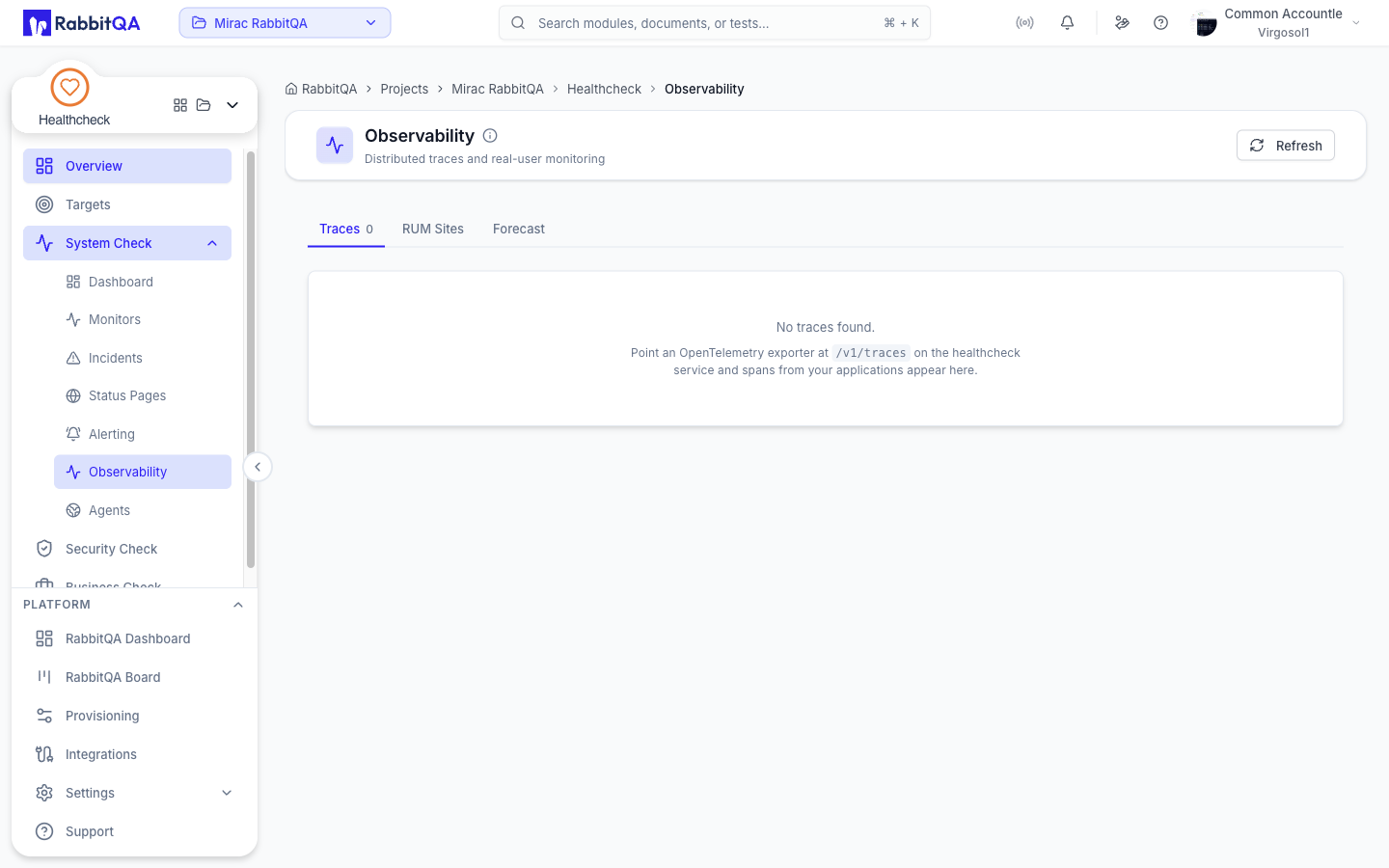
Task: Click the /v1/traces code text
Action: tap(871, 353)
